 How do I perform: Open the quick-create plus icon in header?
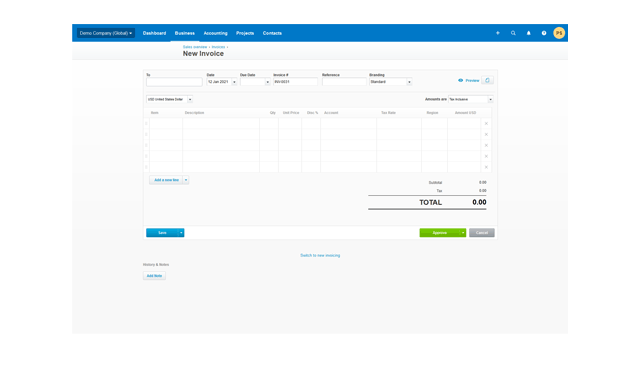(x=498, y=33)
